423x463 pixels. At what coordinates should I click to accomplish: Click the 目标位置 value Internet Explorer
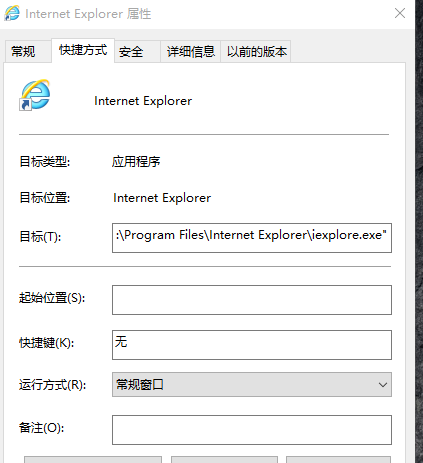coord(162,198)
